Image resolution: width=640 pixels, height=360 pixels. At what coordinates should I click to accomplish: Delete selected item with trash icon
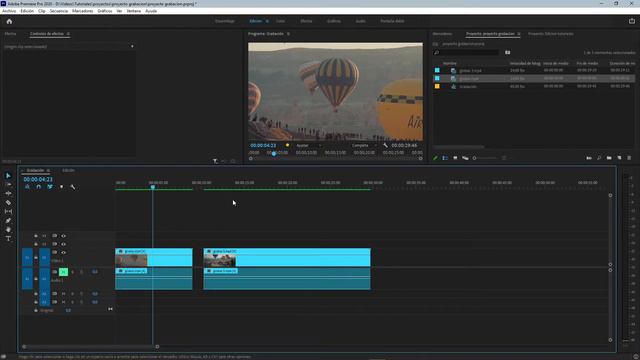(x=629, y=158)
